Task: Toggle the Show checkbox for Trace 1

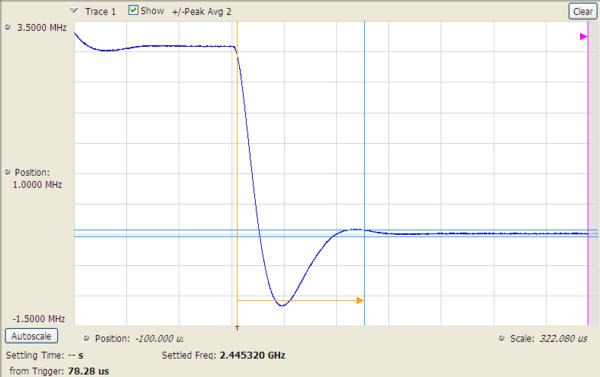Action: click(x=133, y=10)
